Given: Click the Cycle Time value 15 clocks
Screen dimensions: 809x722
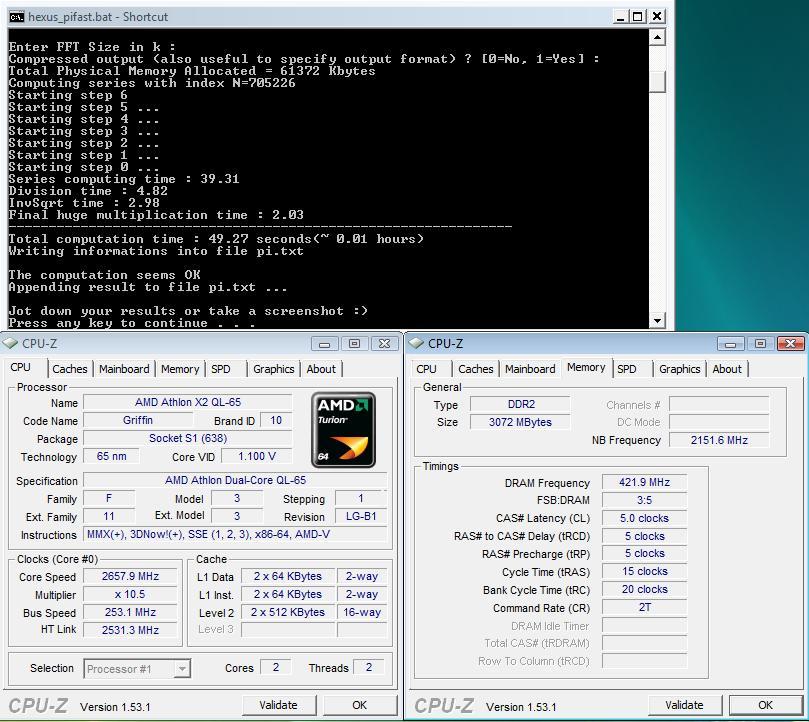Looking at the screenshot, I should 644,571.
